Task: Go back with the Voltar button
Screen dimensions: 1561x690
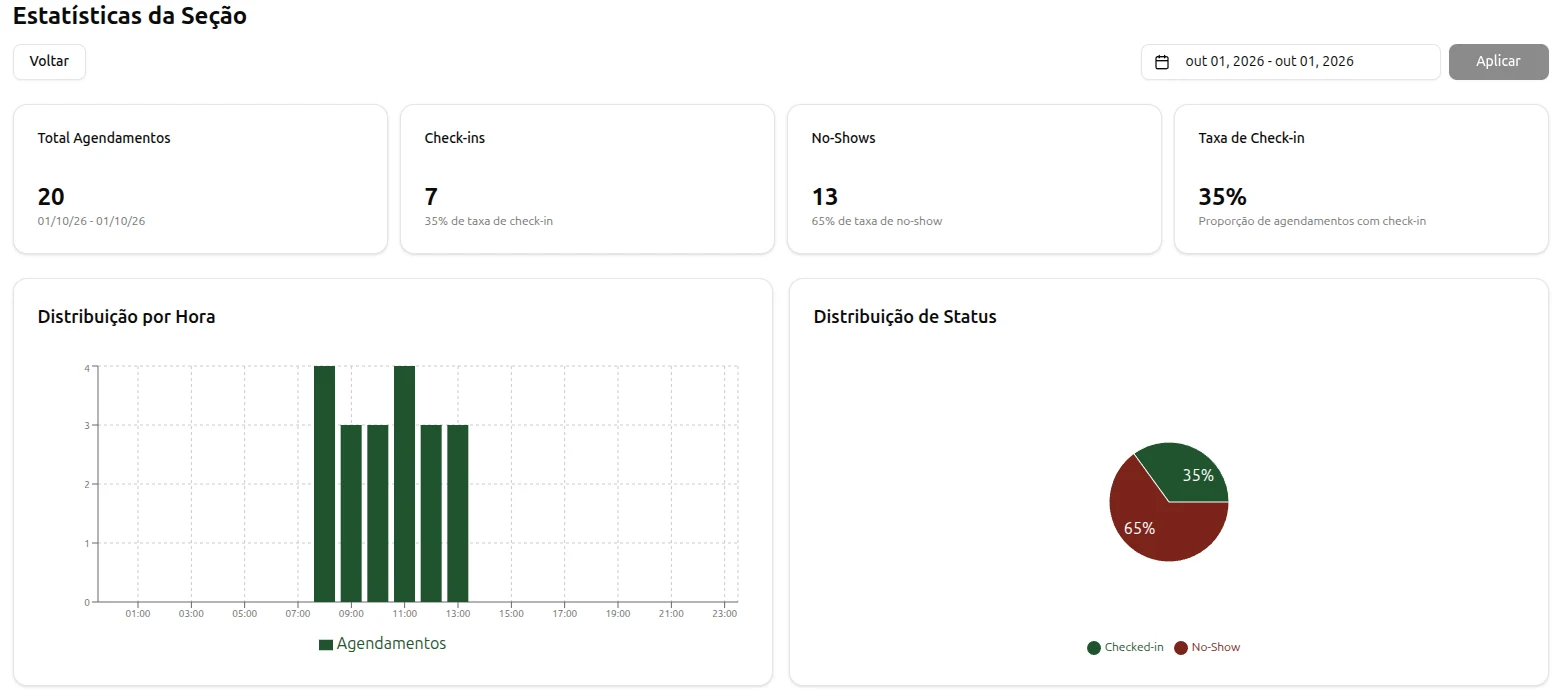Action: point(49,62)
